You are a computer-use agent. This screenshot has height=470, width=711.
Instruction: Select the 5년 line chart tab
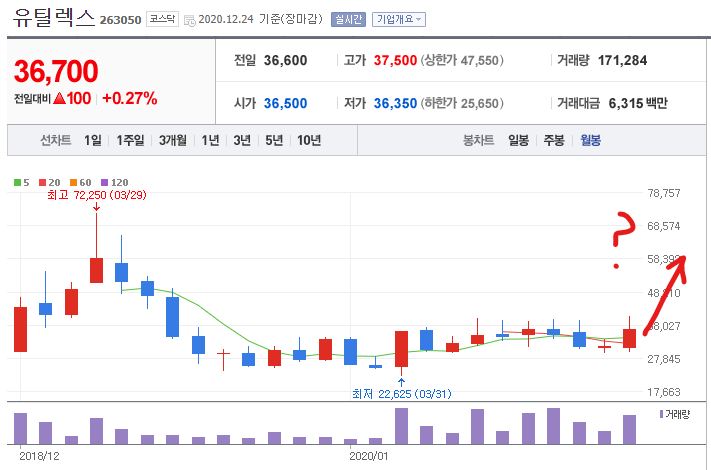tap(274, 141)
